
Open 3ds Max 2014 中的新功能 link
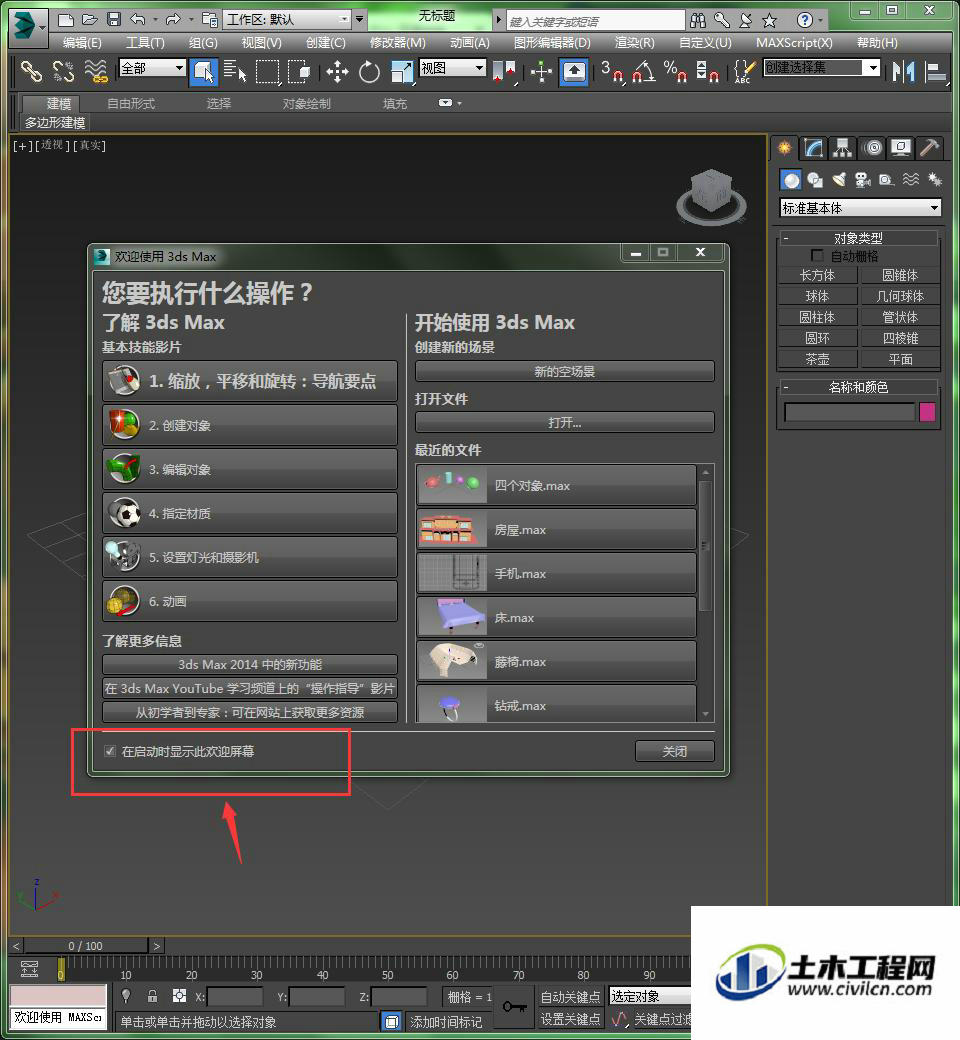point(249,665)
